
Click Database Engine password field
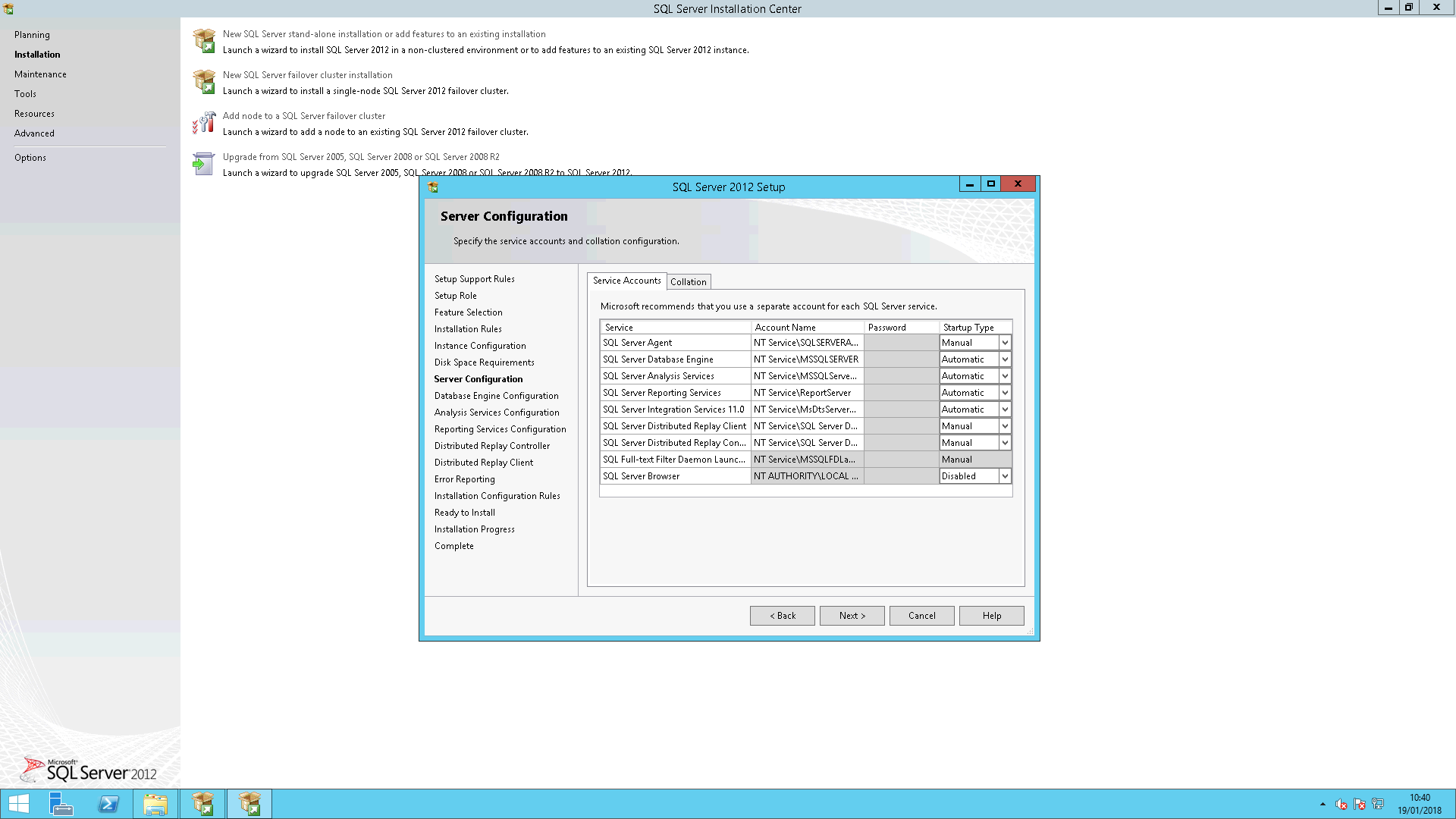click(902, 359)
